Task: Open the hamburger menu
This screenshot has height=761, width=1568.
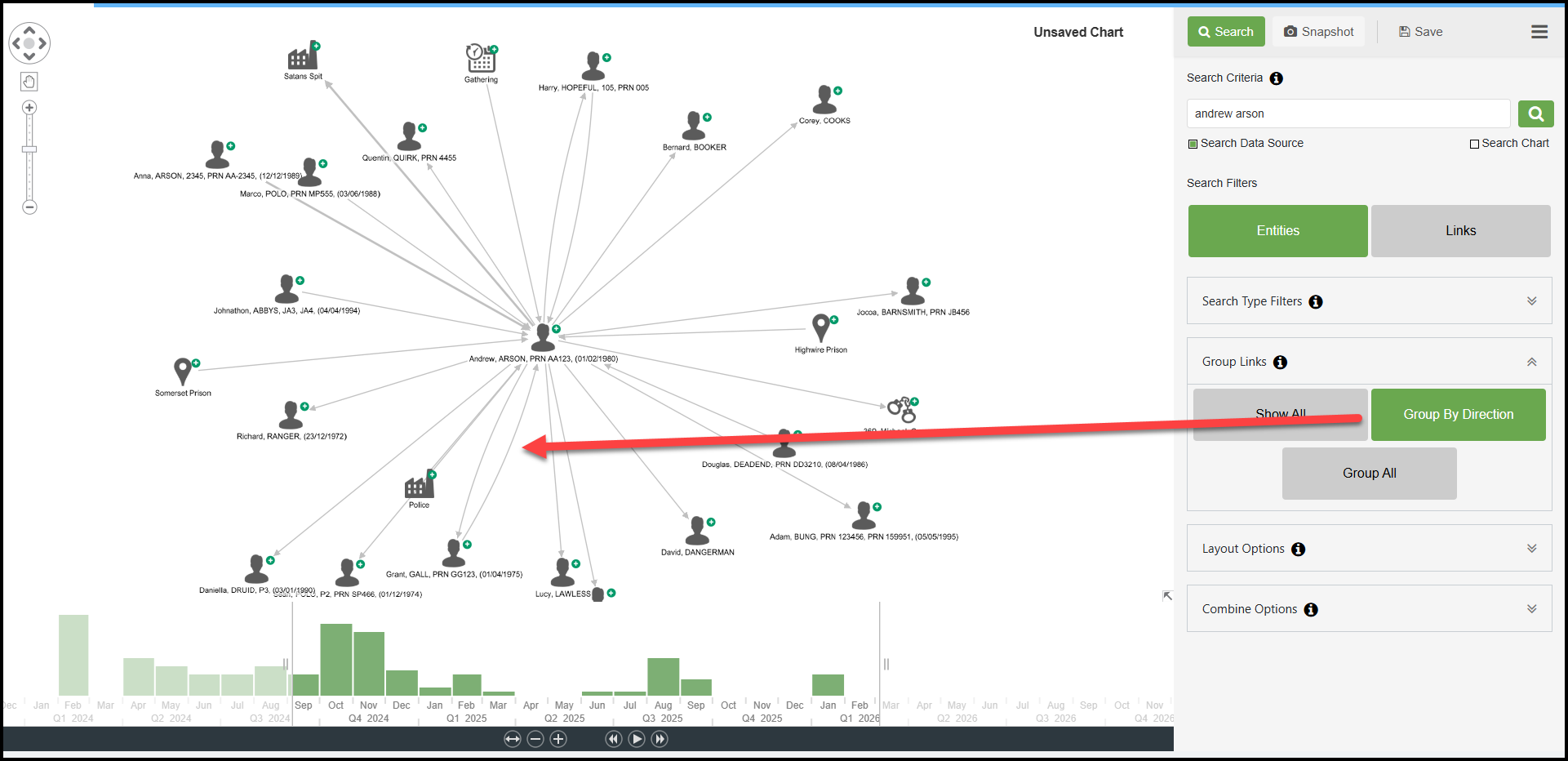Action: point(1539,32)
